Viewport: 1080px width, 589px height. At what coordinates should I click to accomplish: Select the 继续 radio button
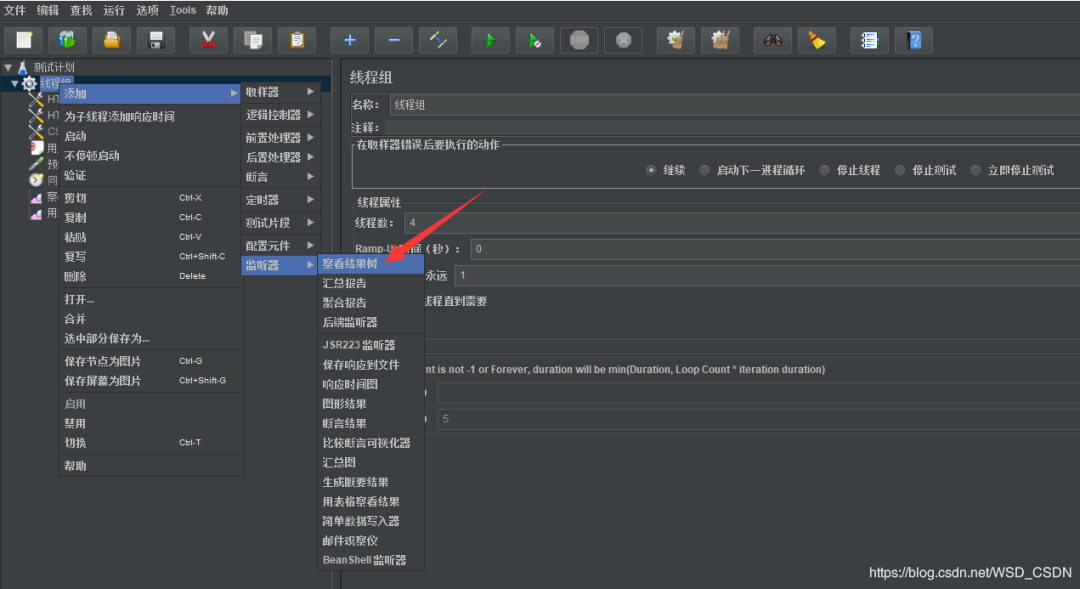coord(651,170)
